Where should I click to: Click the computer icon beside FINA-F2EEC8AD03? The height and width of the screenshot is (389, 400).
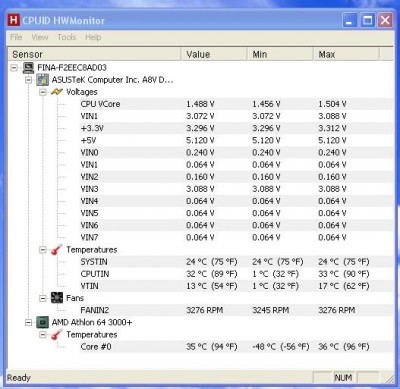[x=29, y=68]
